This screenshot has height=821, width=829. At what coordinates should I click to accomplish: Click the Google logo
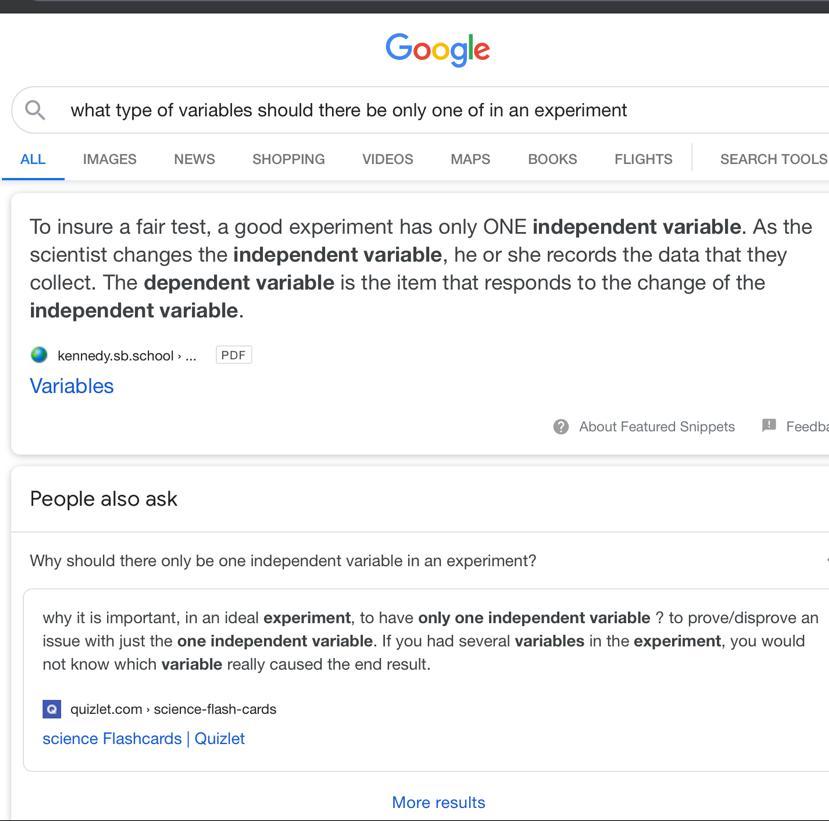[x=438, y=49]
